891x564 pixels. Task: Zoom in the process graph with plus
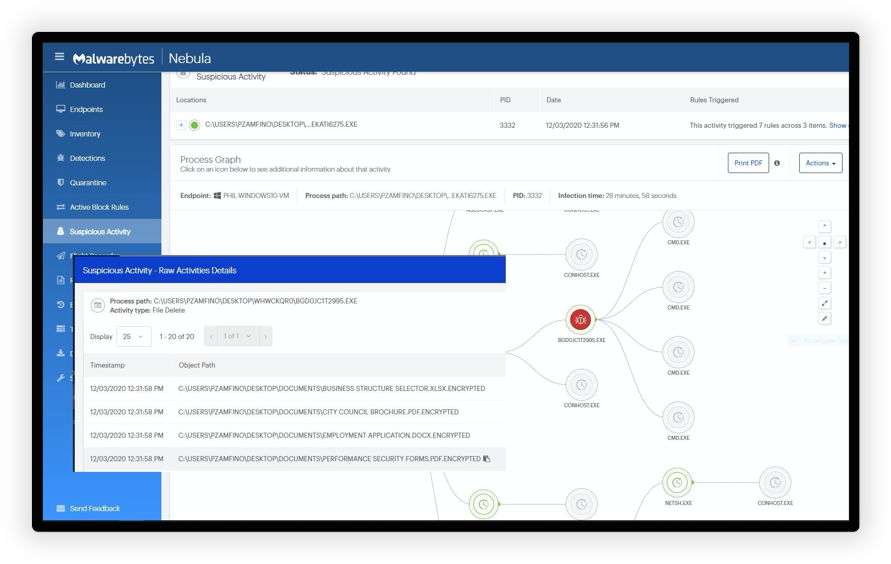pos(824,273)
